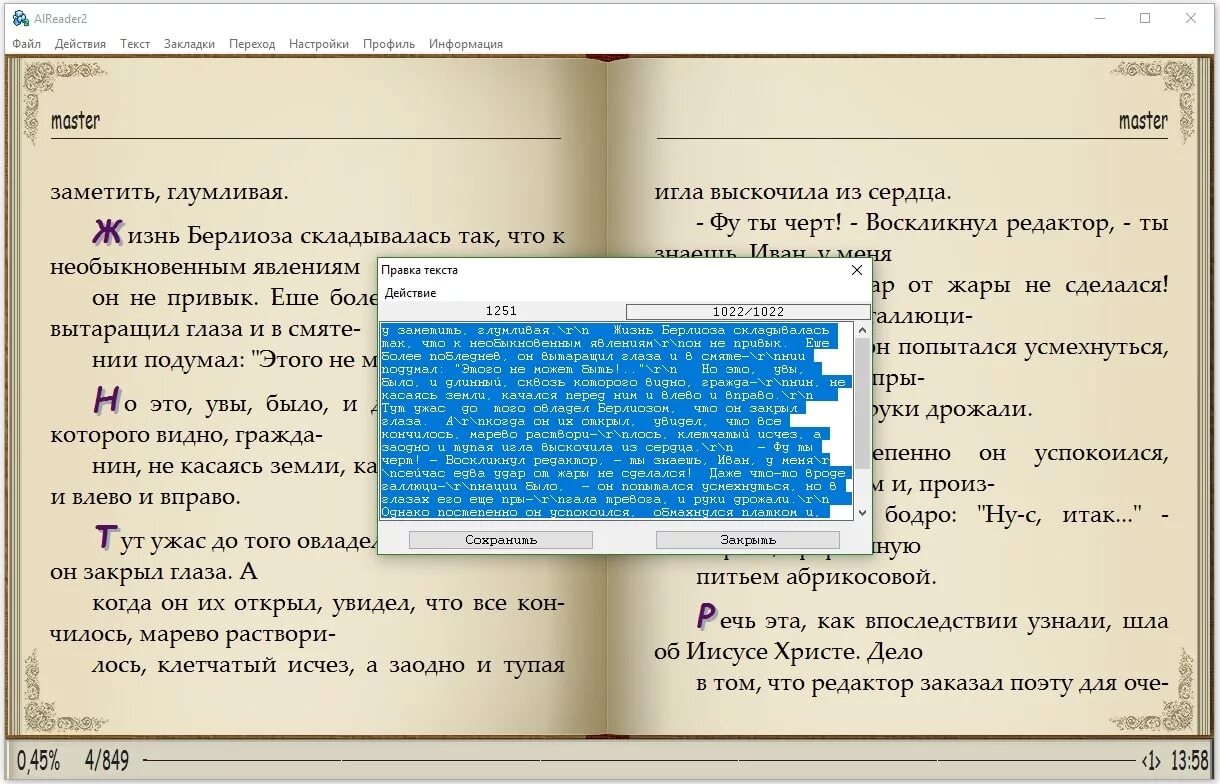The height and width of the screenshot is (784, 1220).
Task: Click the 1251 encoding field
Action: point(501,311)
